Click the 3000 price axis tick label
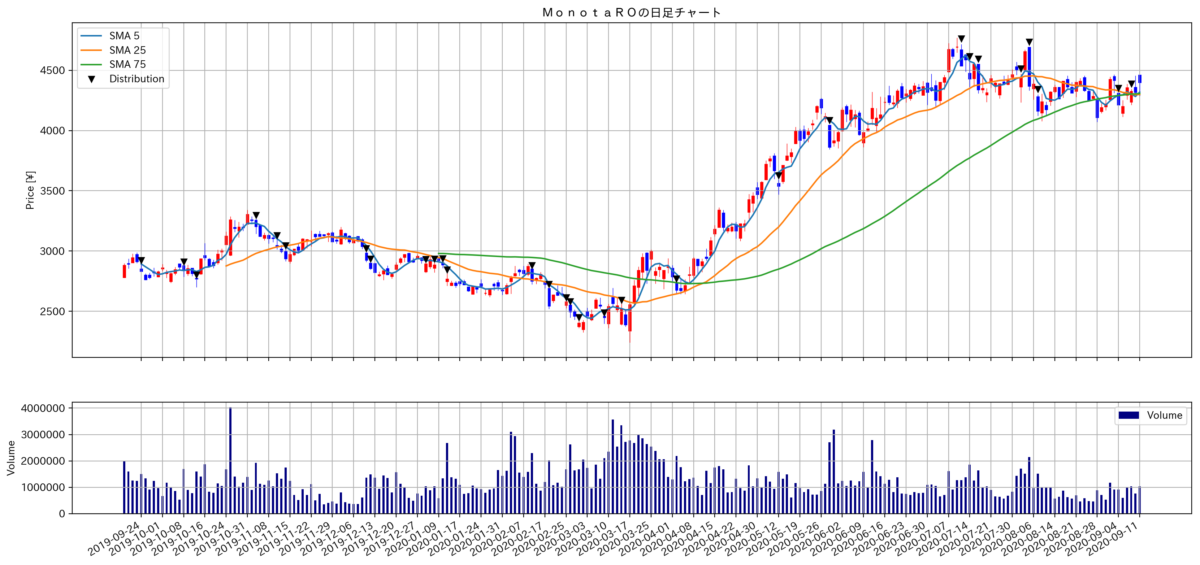1200x565 pixels. (53, 251)
